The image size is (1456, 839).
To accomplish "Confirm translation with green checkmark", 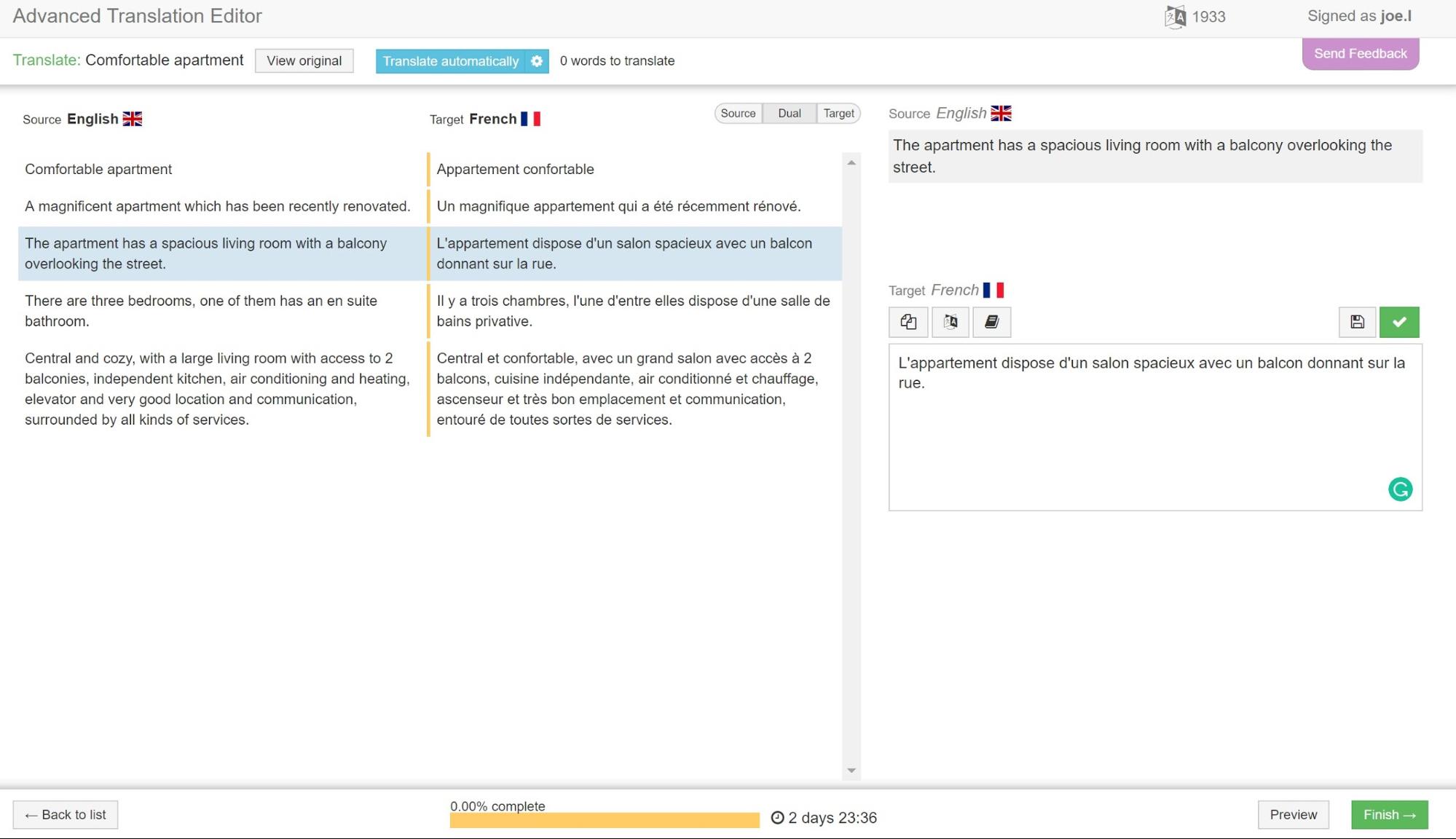I will 1399,322.
